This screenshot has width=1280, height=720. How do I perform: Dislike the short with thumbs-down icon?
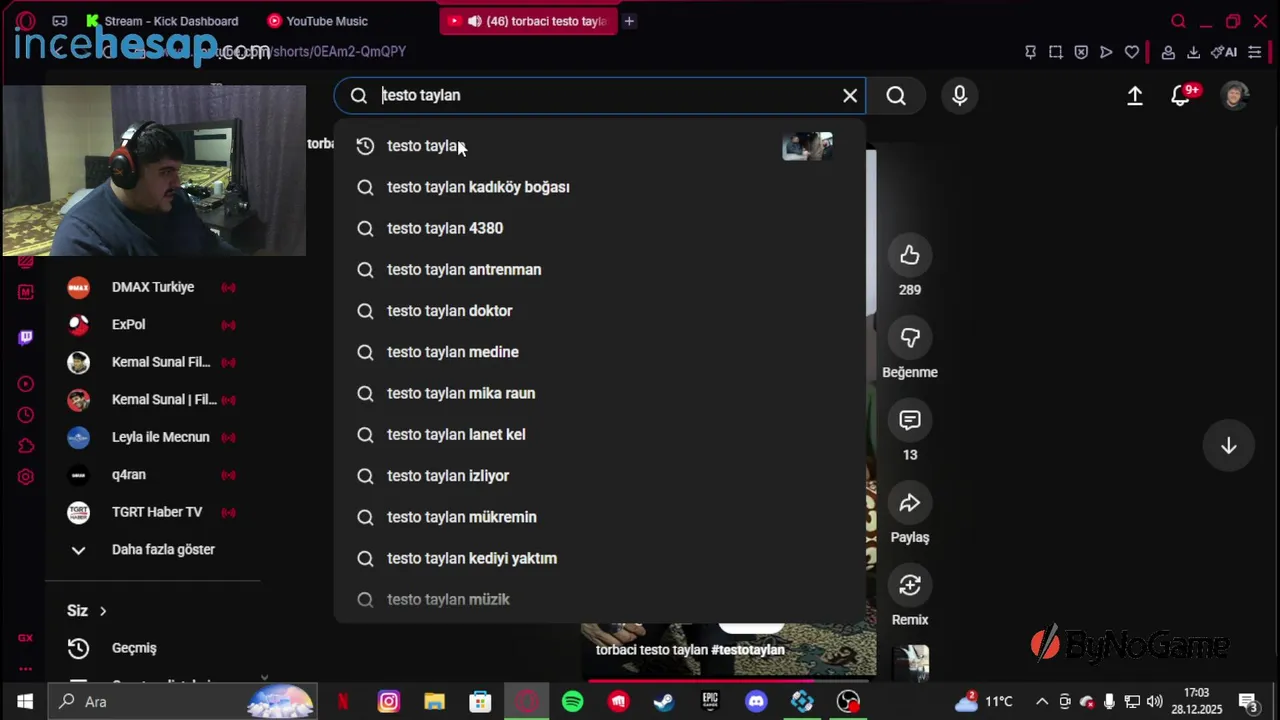tap(910, 338)
